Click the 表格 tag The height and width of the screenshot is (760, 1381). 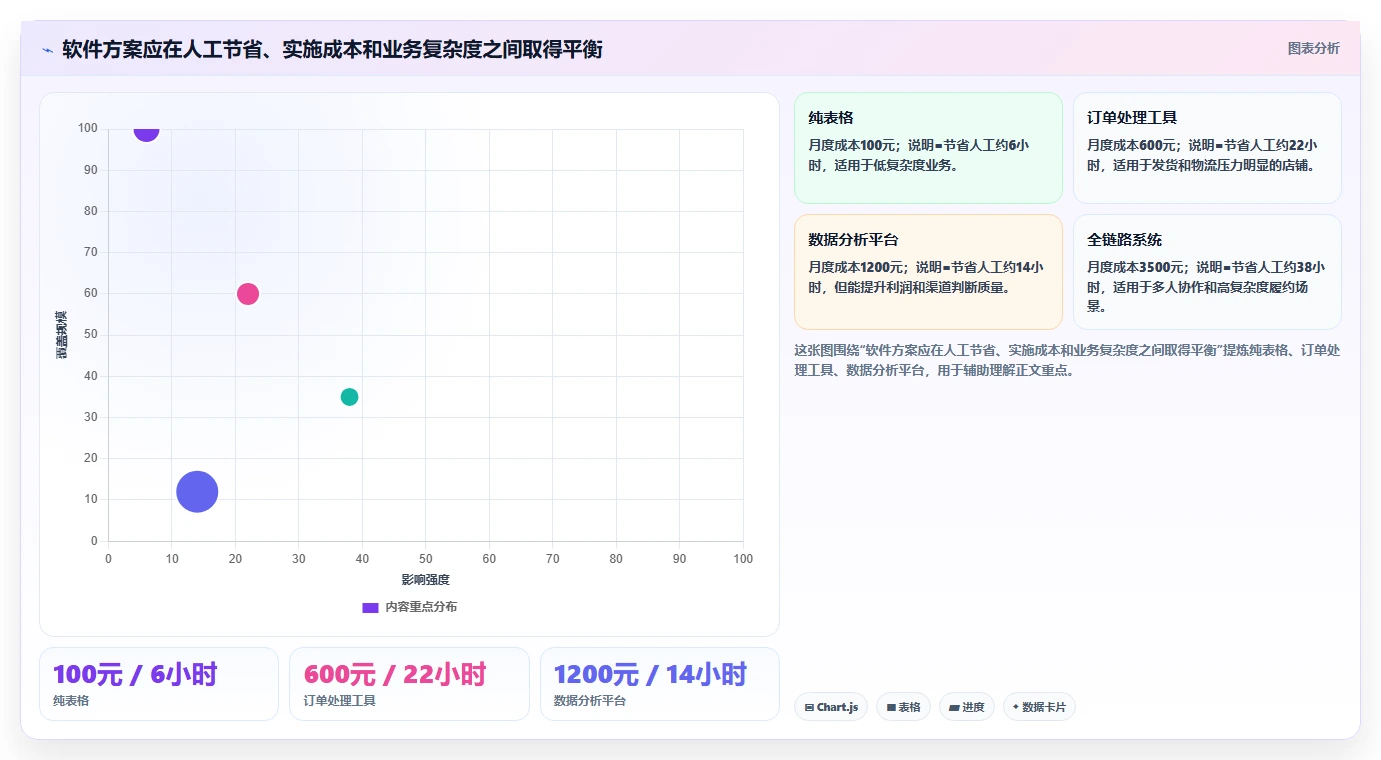(x=903, y=707)
